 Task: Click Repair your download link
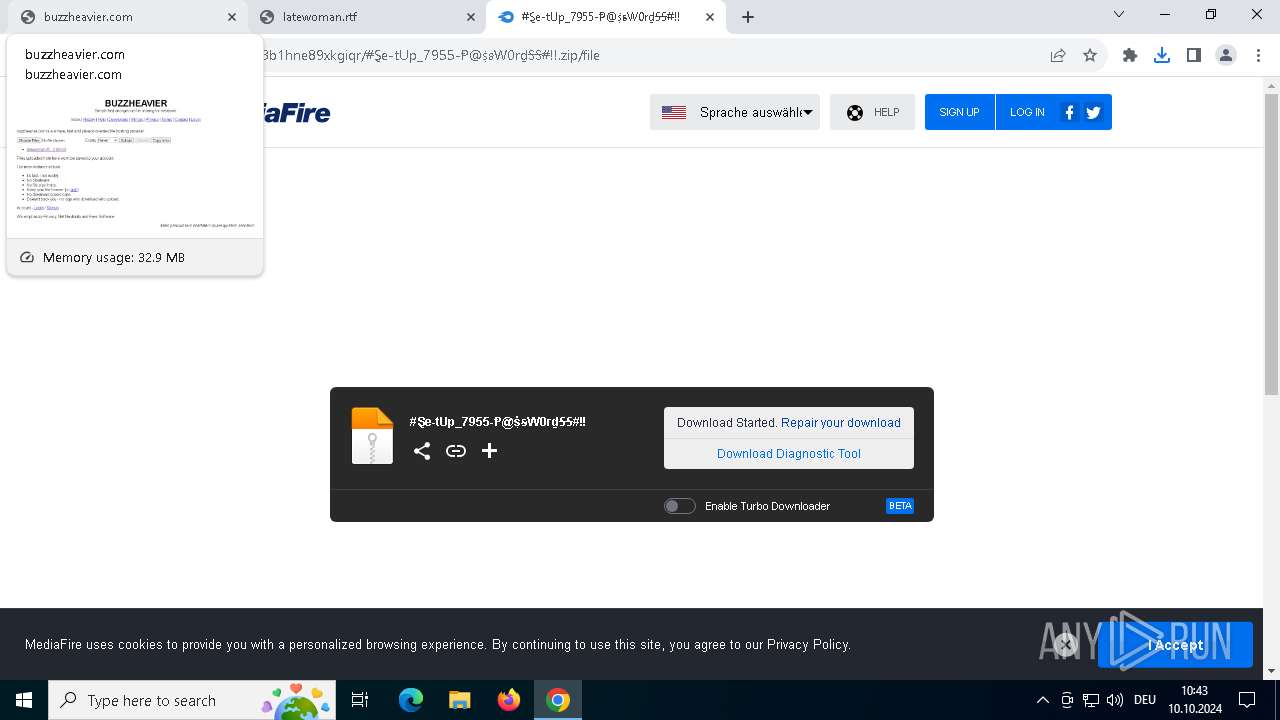(841, 422)
